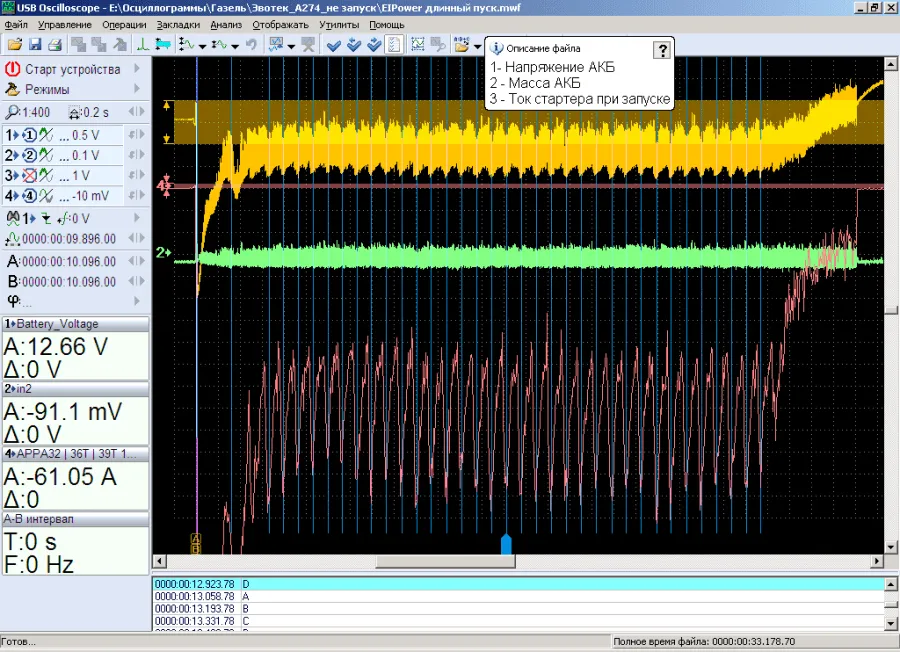This screenshot has height=652, width=900.
Task: Adjust channel 1 0.5 V range arrows
Action: (136, 135)
